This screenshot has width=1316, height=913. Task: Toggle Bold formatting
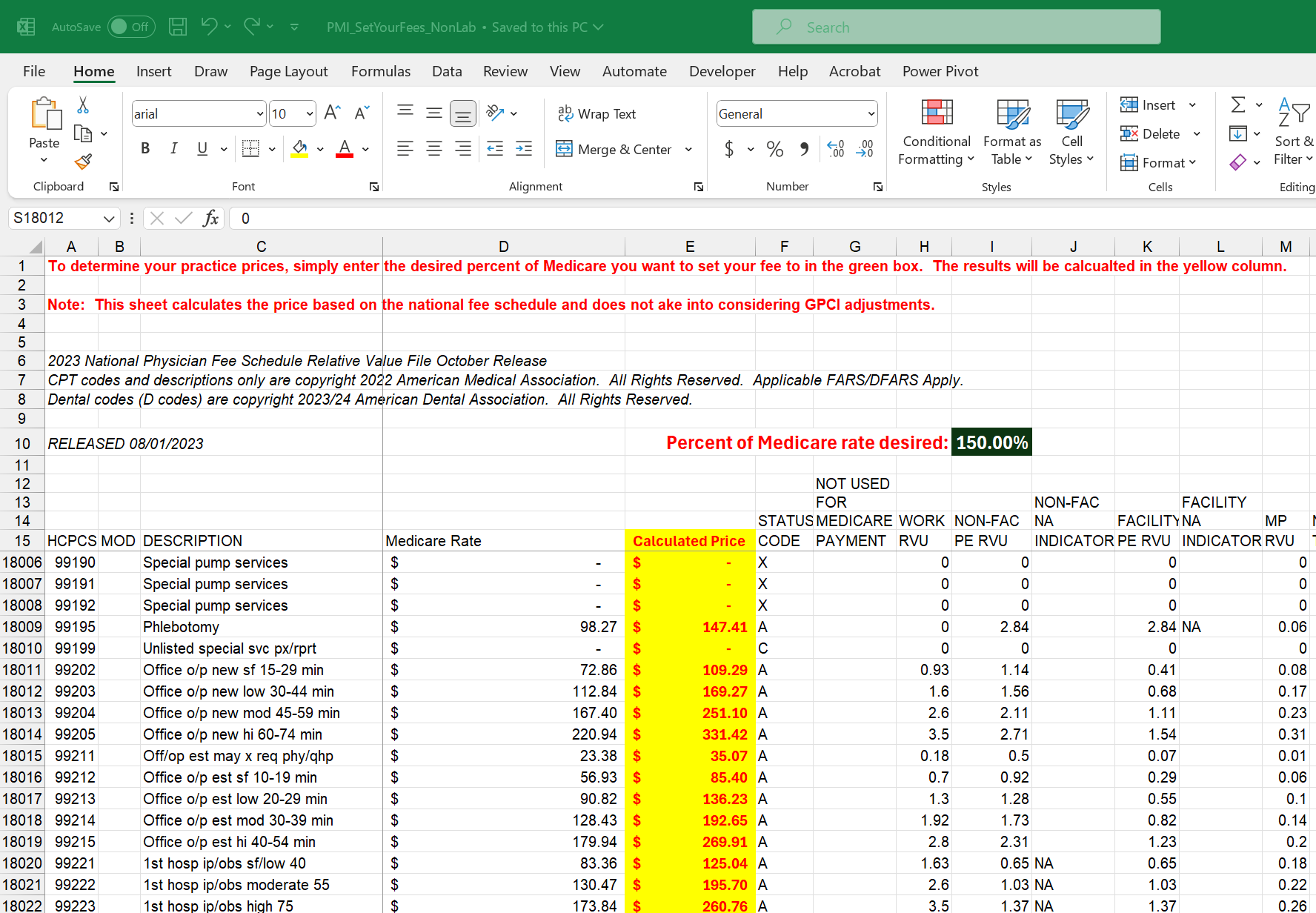pos(145,149)
